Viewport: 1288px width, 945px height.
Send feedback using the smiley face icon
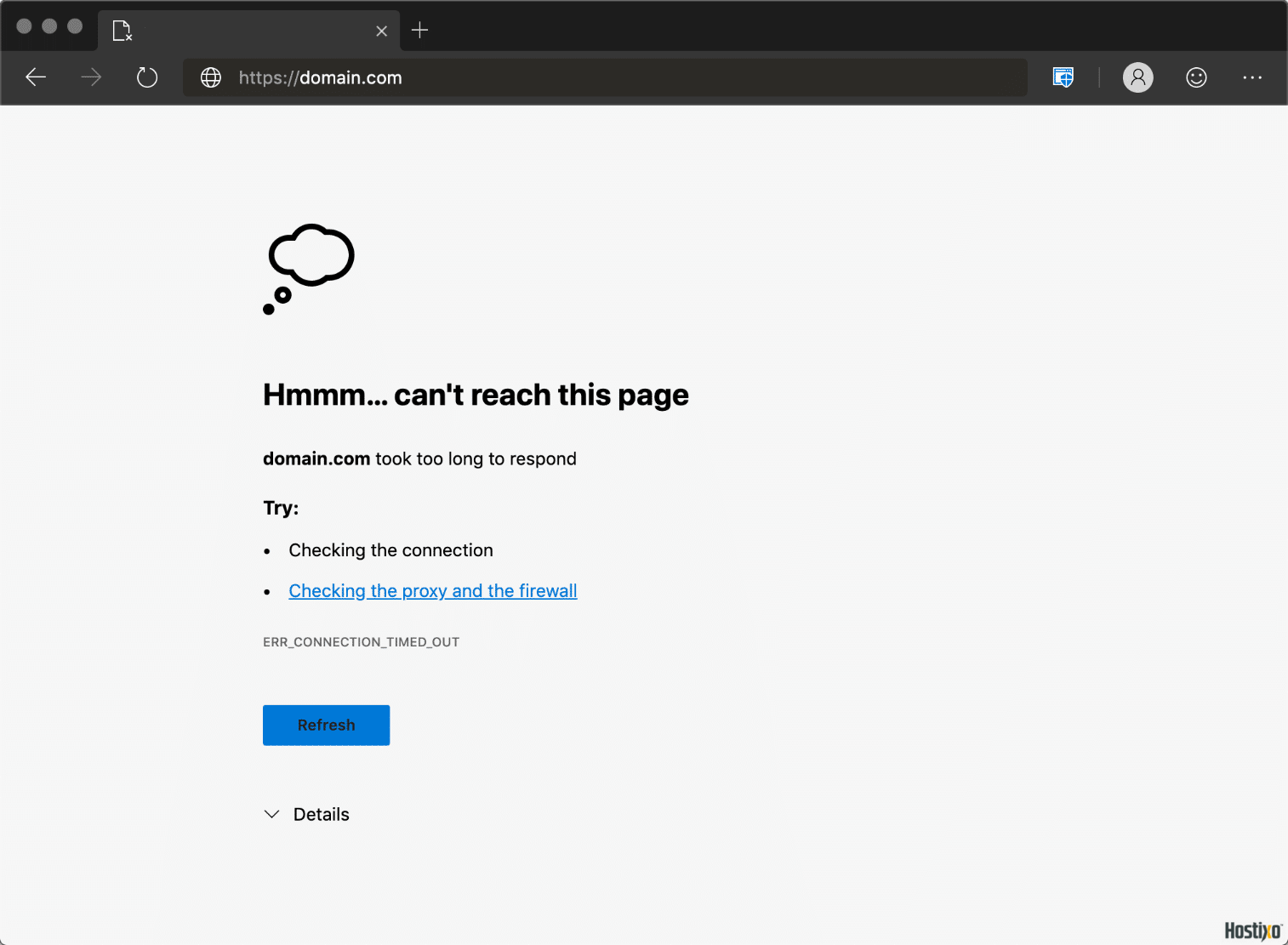click(x=1196, y=77)
